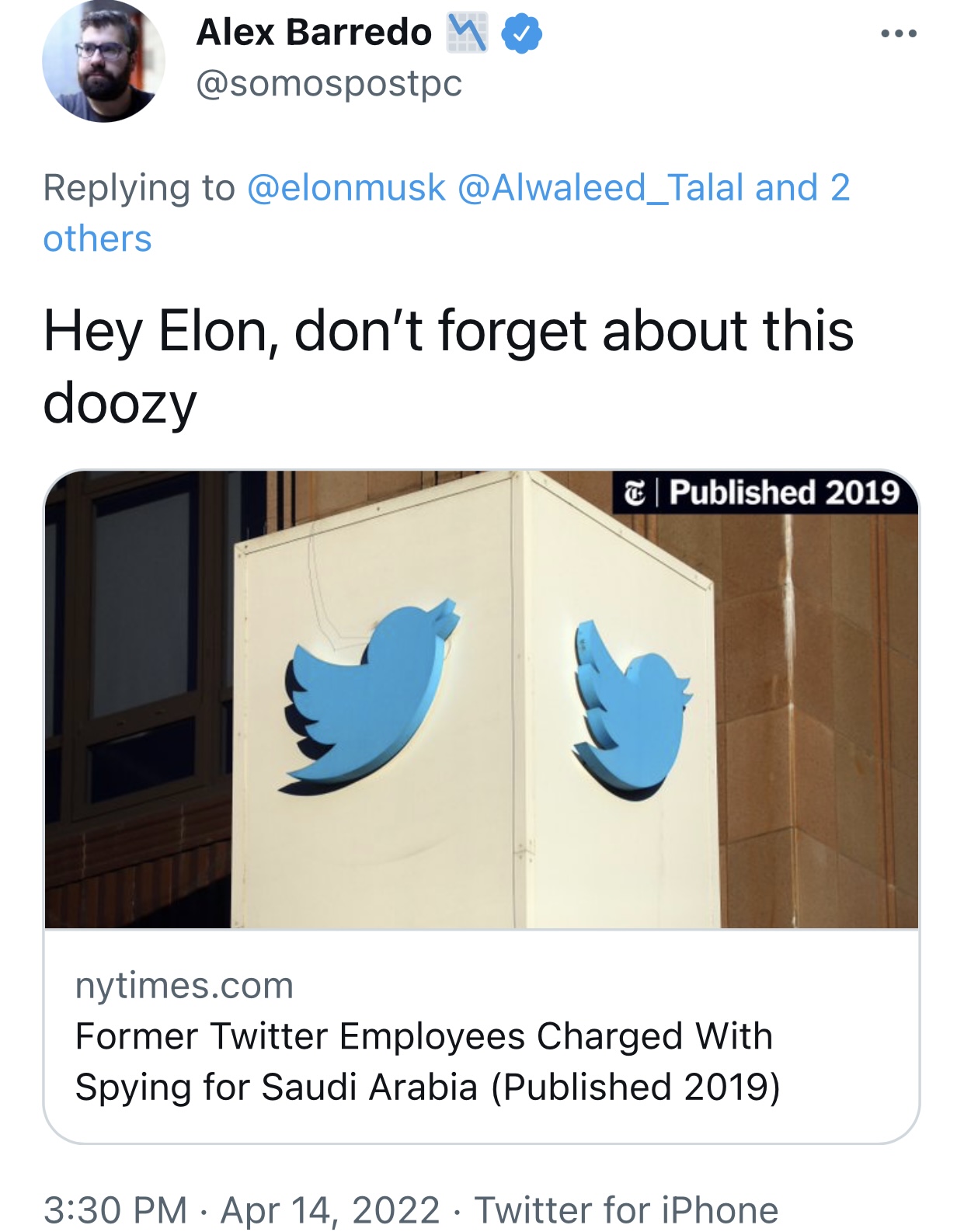Open the Alex Barredo display name

click(314, 33)
